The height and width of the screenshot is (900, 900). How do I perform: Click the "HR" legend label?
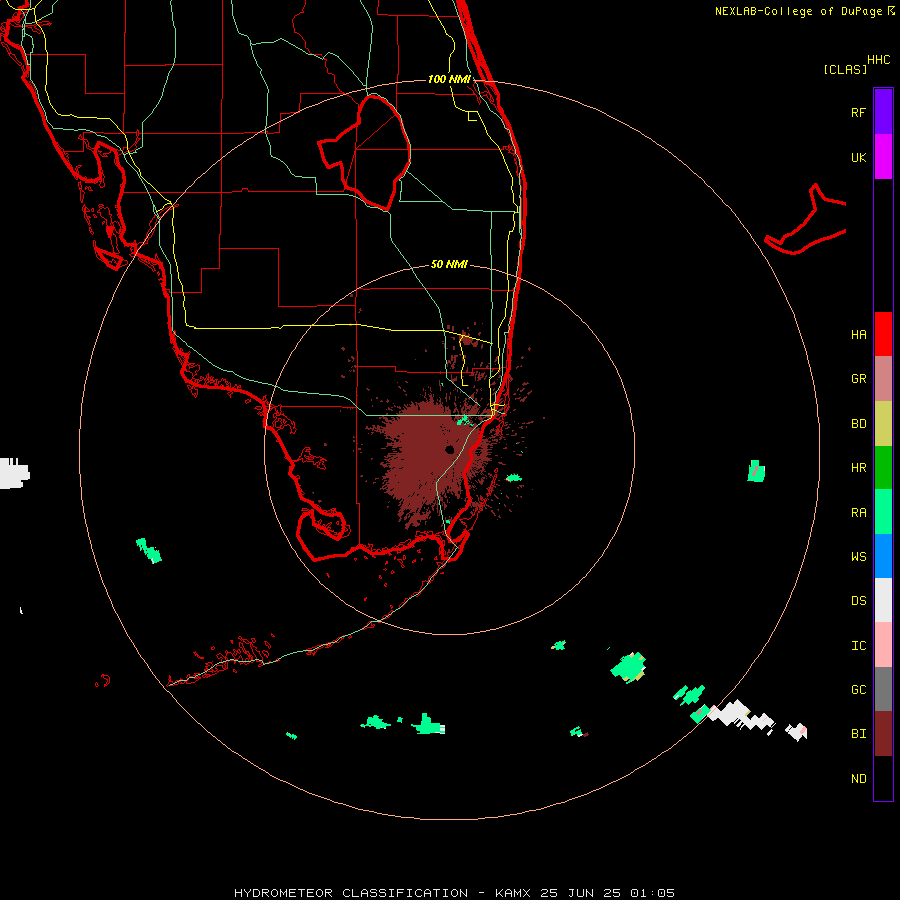(x=858, y=468)
